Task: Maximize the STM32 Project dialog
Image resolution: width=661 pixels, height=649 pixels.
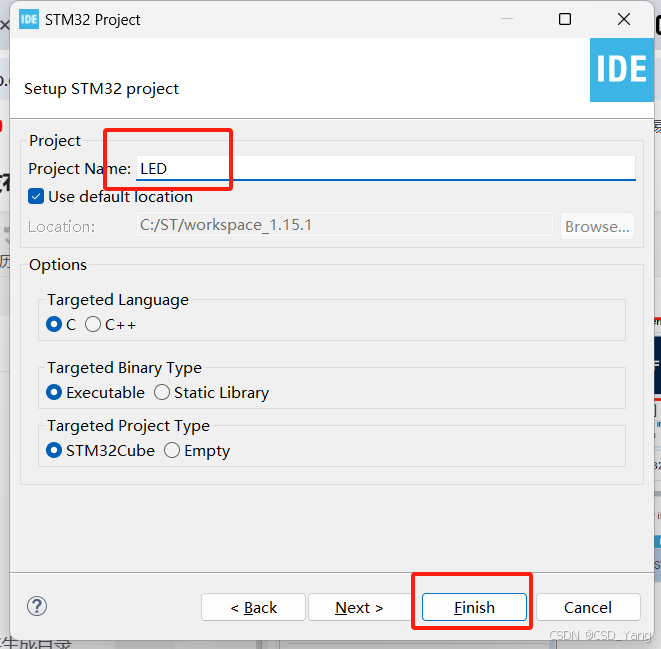Action: coord(565,19)
